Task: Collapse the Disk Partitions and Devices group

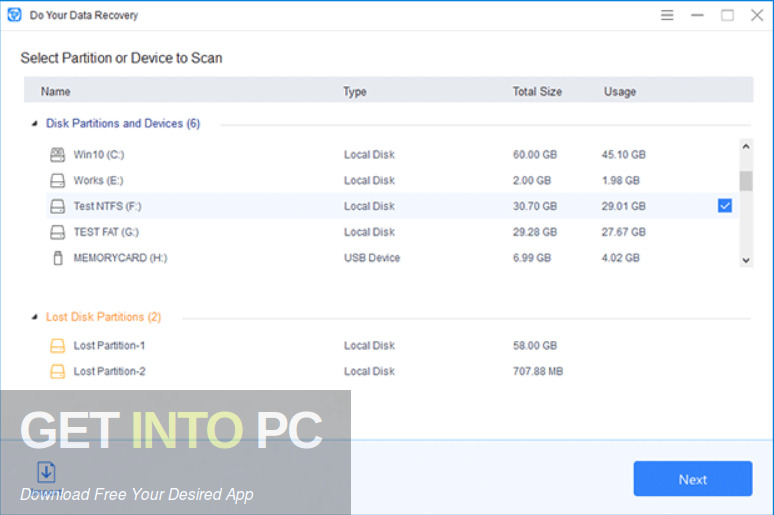Action: tap(34, 123)
